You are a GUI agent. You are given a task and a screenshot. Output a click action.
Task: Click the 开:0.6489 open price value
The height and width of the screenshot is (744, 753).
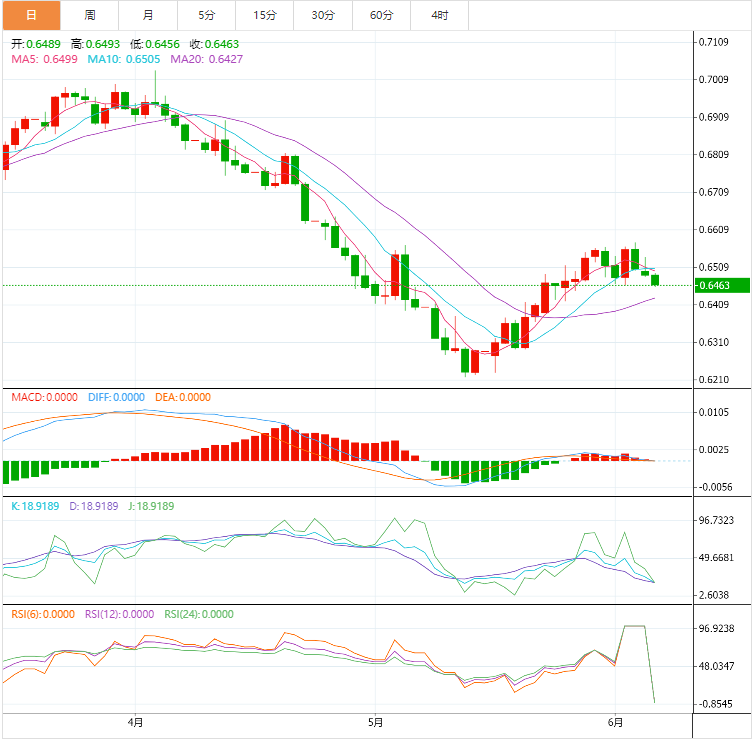36,44
